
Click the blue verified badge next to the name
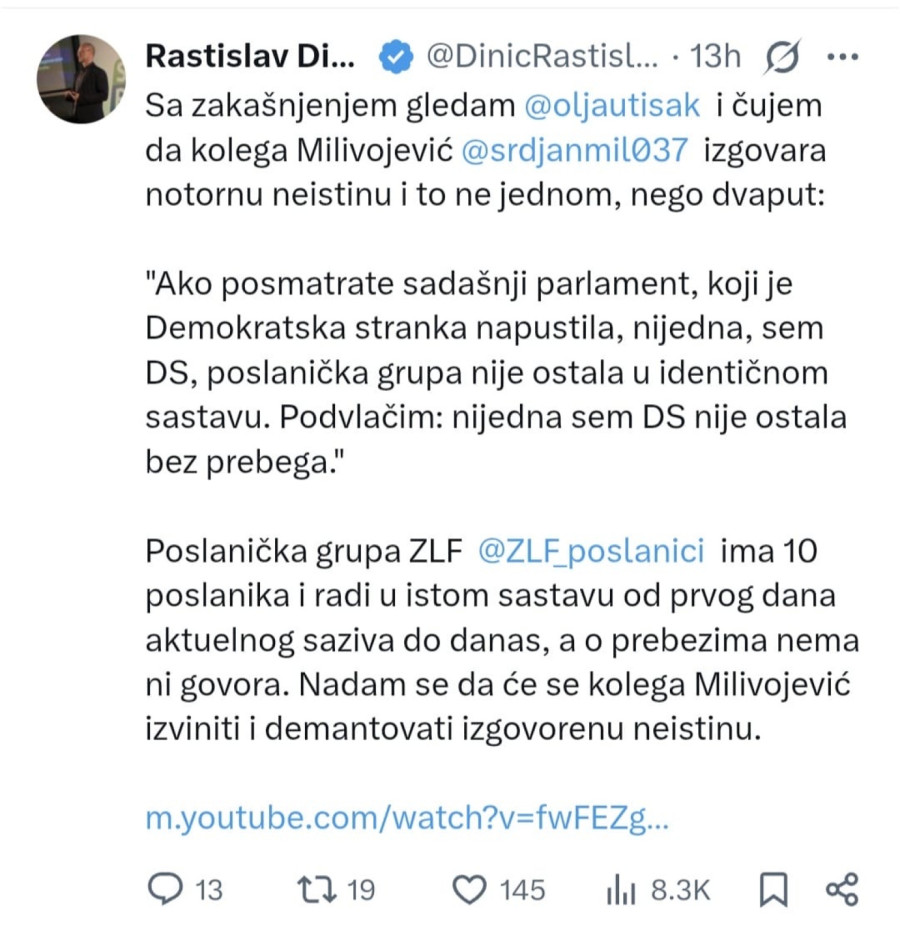click(x=396, y=57)
